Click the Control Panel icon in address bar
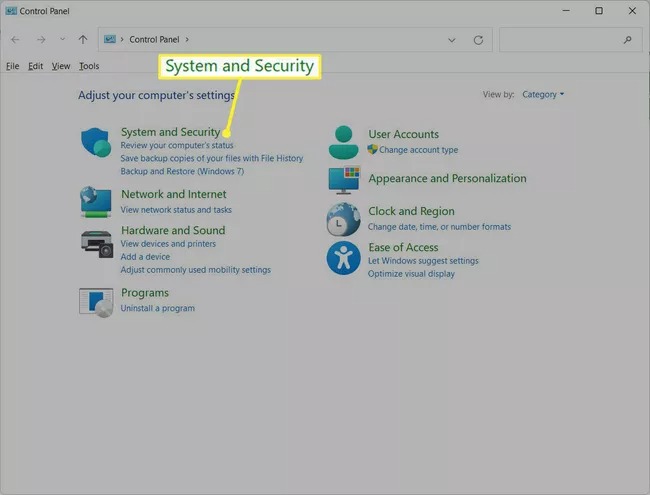650x495 pixels. point(109,39)
